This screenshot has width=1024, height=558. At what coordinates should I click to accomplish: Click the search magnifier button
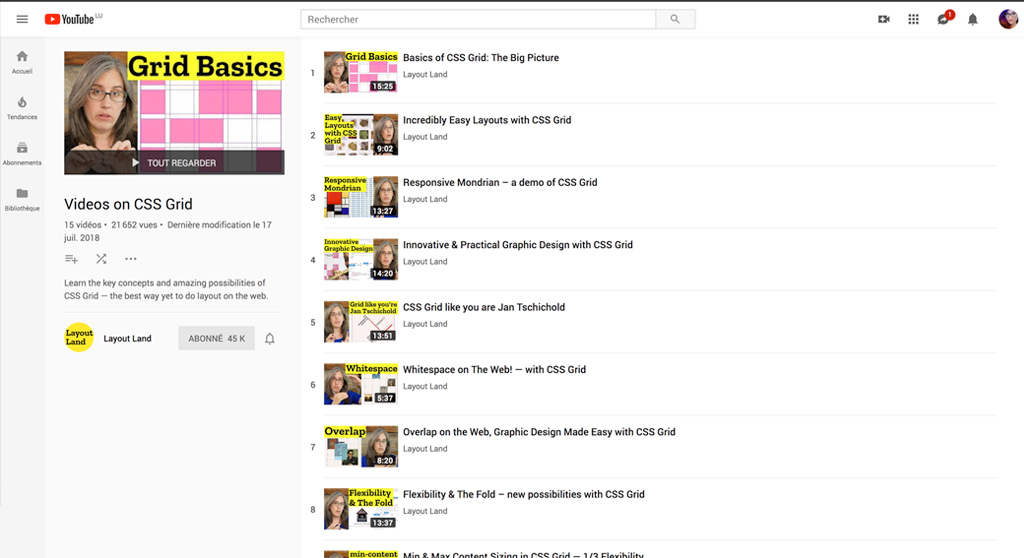(x=675, y=19)
